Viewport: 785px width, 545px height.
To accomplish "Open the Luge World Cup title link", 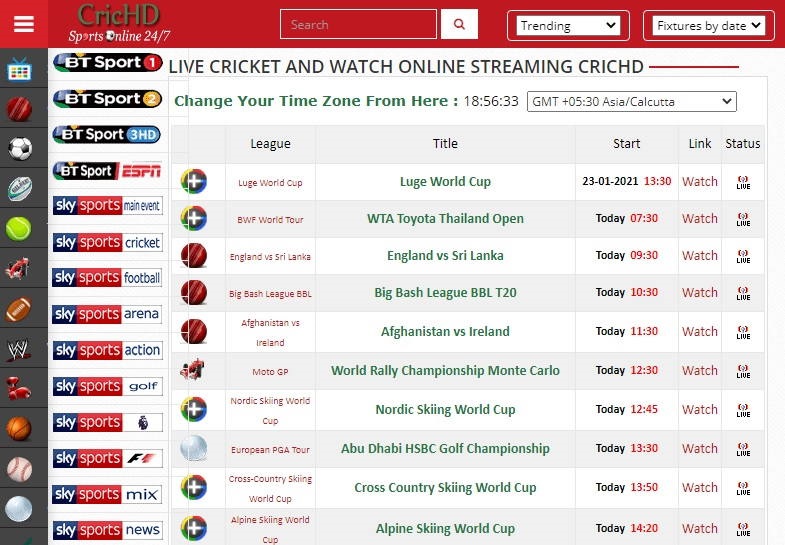I will coord(445,181).
